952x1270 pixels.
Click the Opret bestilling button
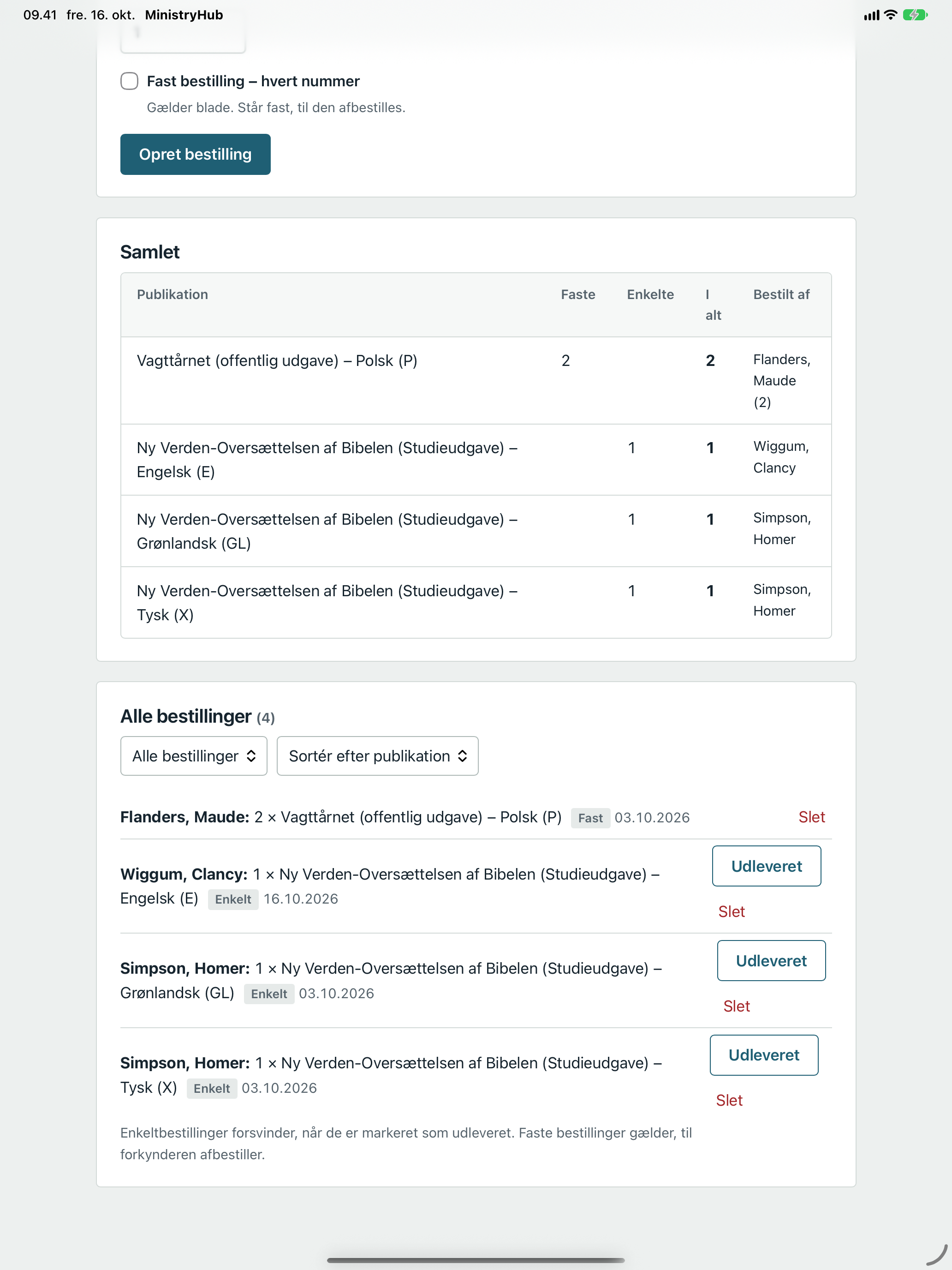[x=195, y=155]
